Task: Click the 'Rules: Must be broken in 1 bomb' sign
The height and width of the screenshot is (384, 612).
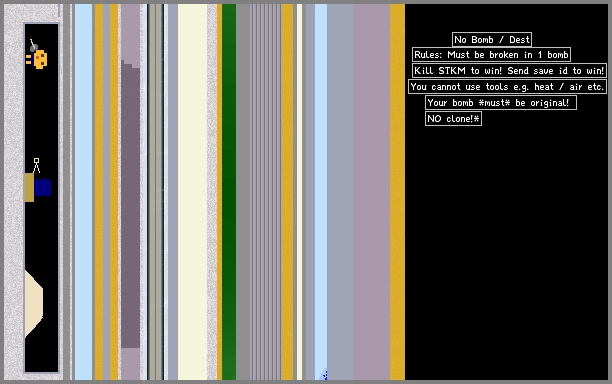Action: point(491,55)
